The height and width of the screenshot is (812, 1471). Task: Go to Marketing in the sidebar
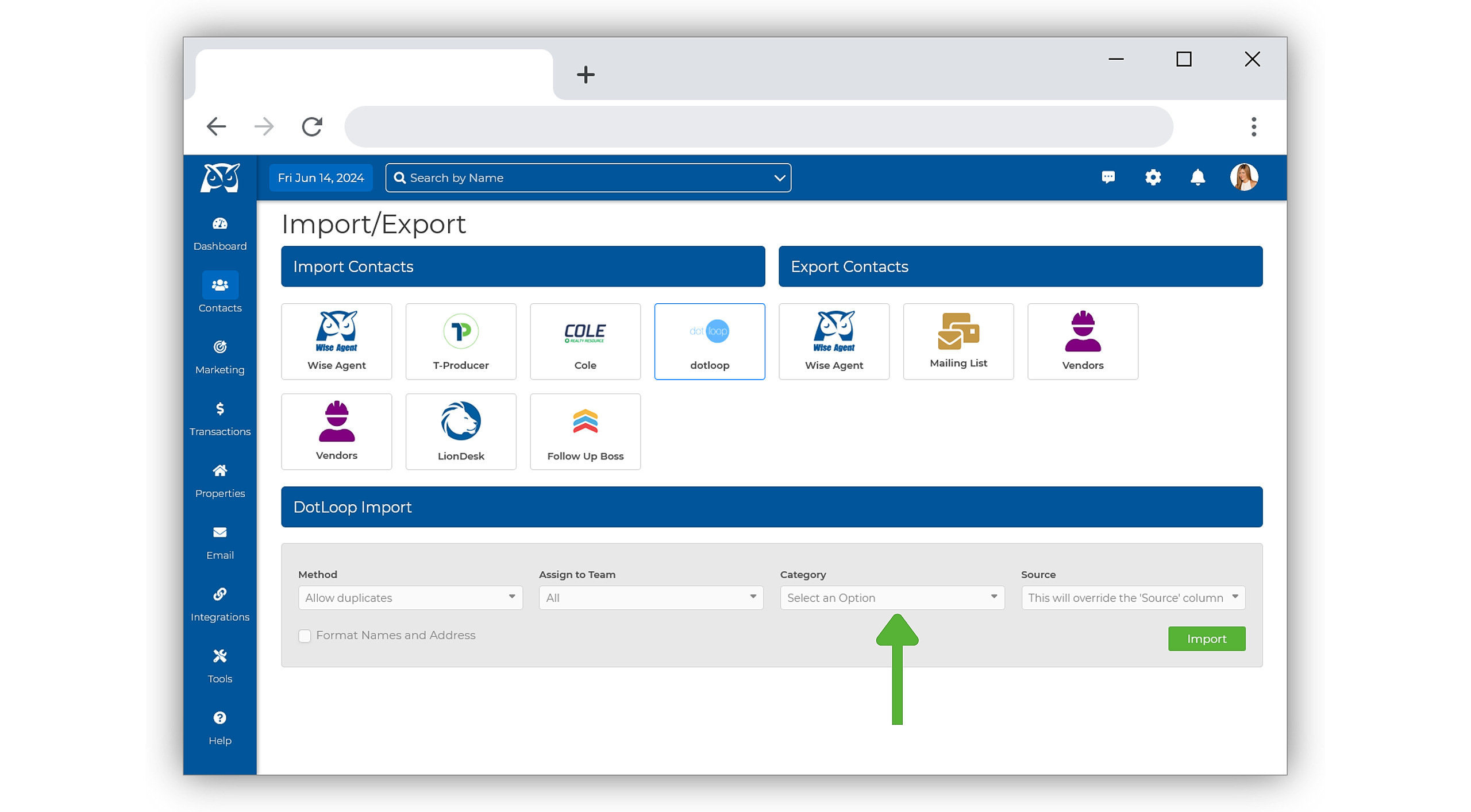point(220,357)
